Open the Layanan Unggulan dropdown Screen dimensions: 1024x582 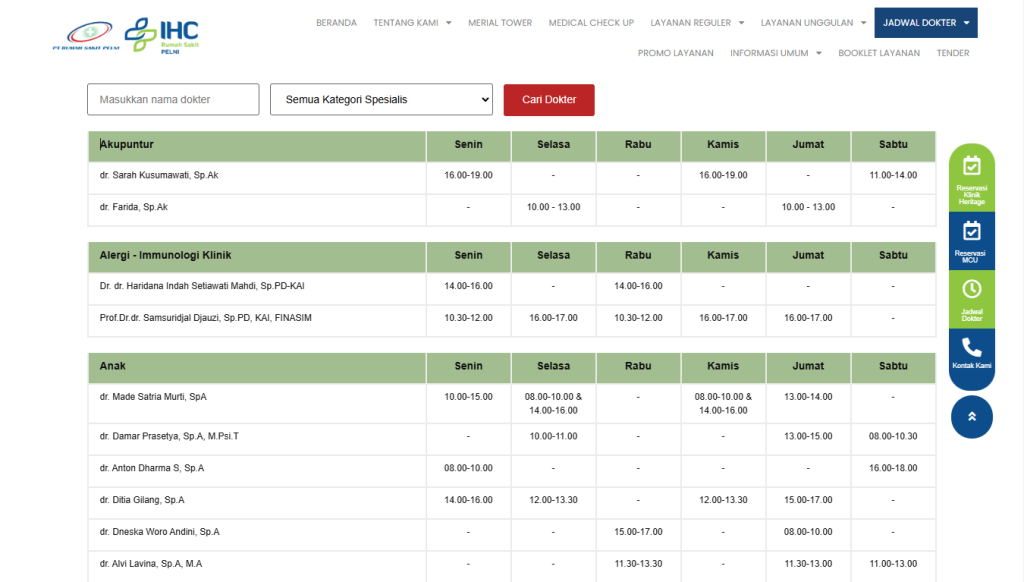813,23
